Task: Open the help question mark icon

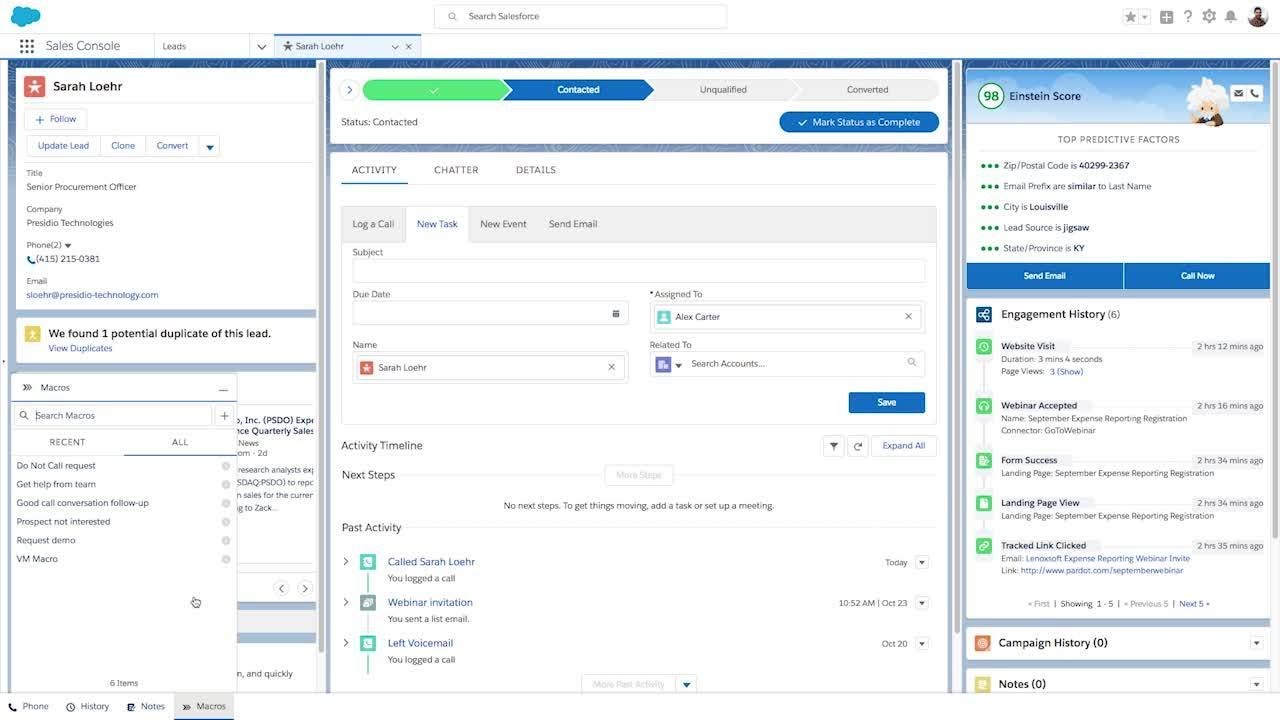Action: pos(1188,17)
